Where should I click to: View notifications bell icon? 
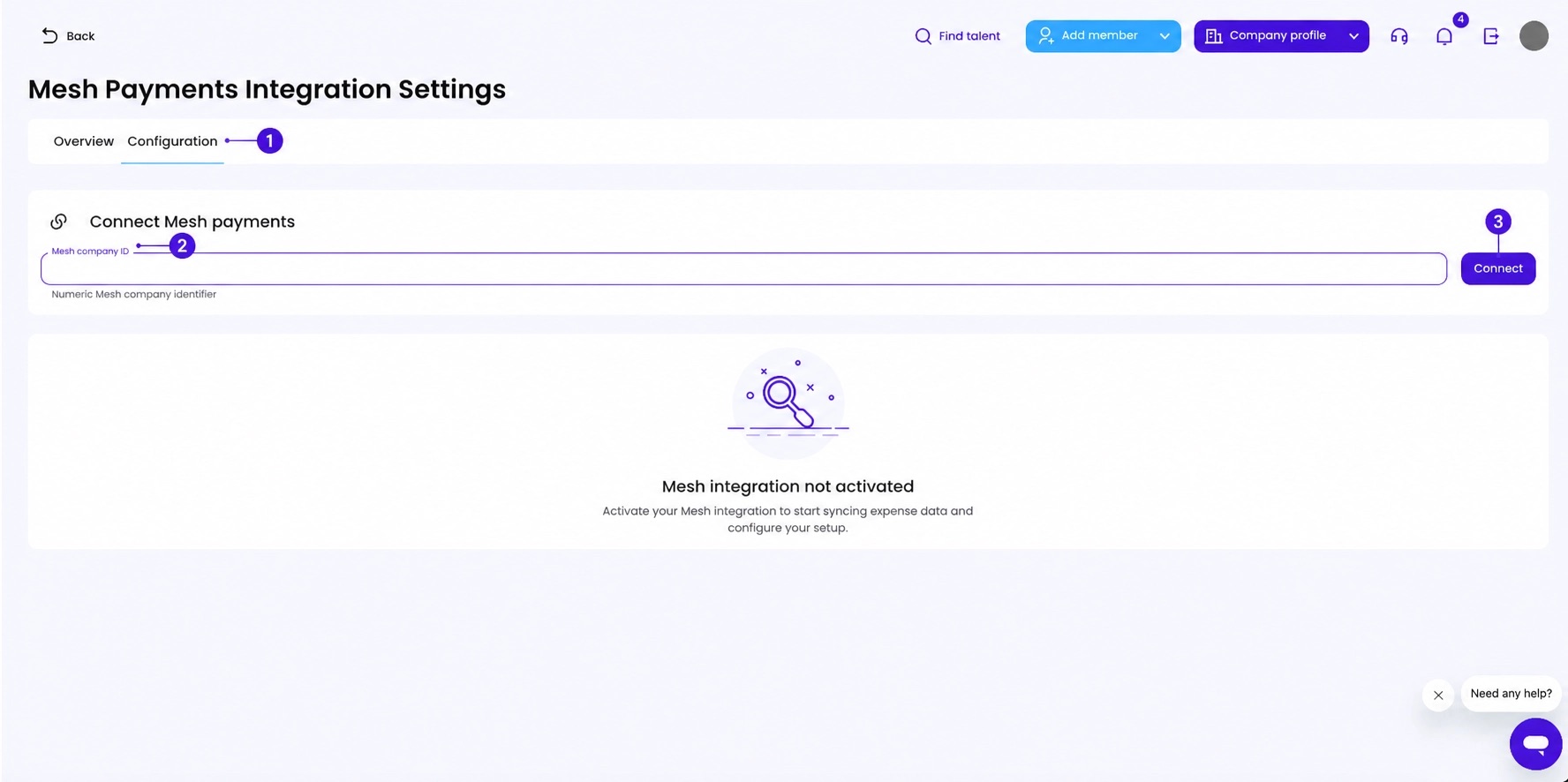[x=1444, y=36]
